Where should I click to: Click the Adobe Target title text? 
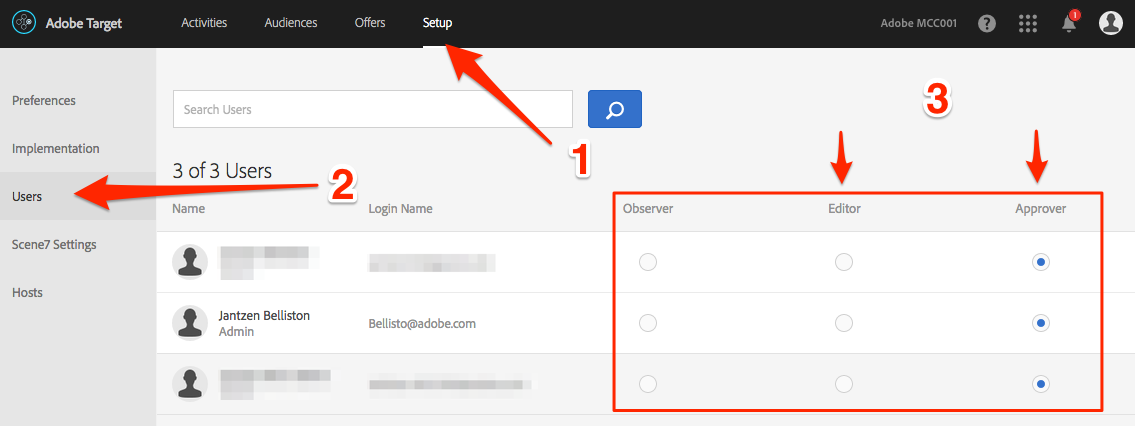click(84, 23)
